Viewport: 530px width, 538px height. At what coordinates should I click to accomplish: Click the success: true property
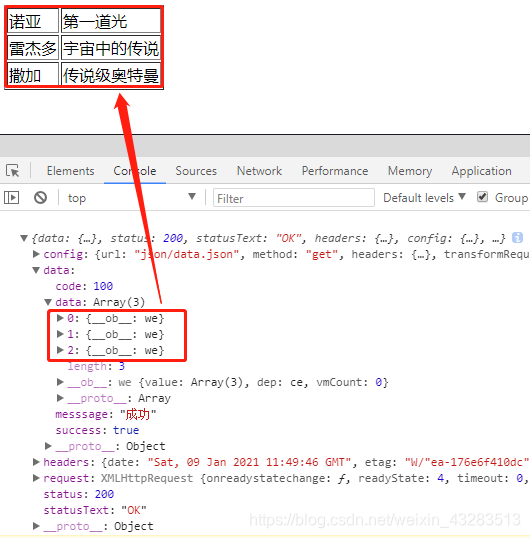97,430
